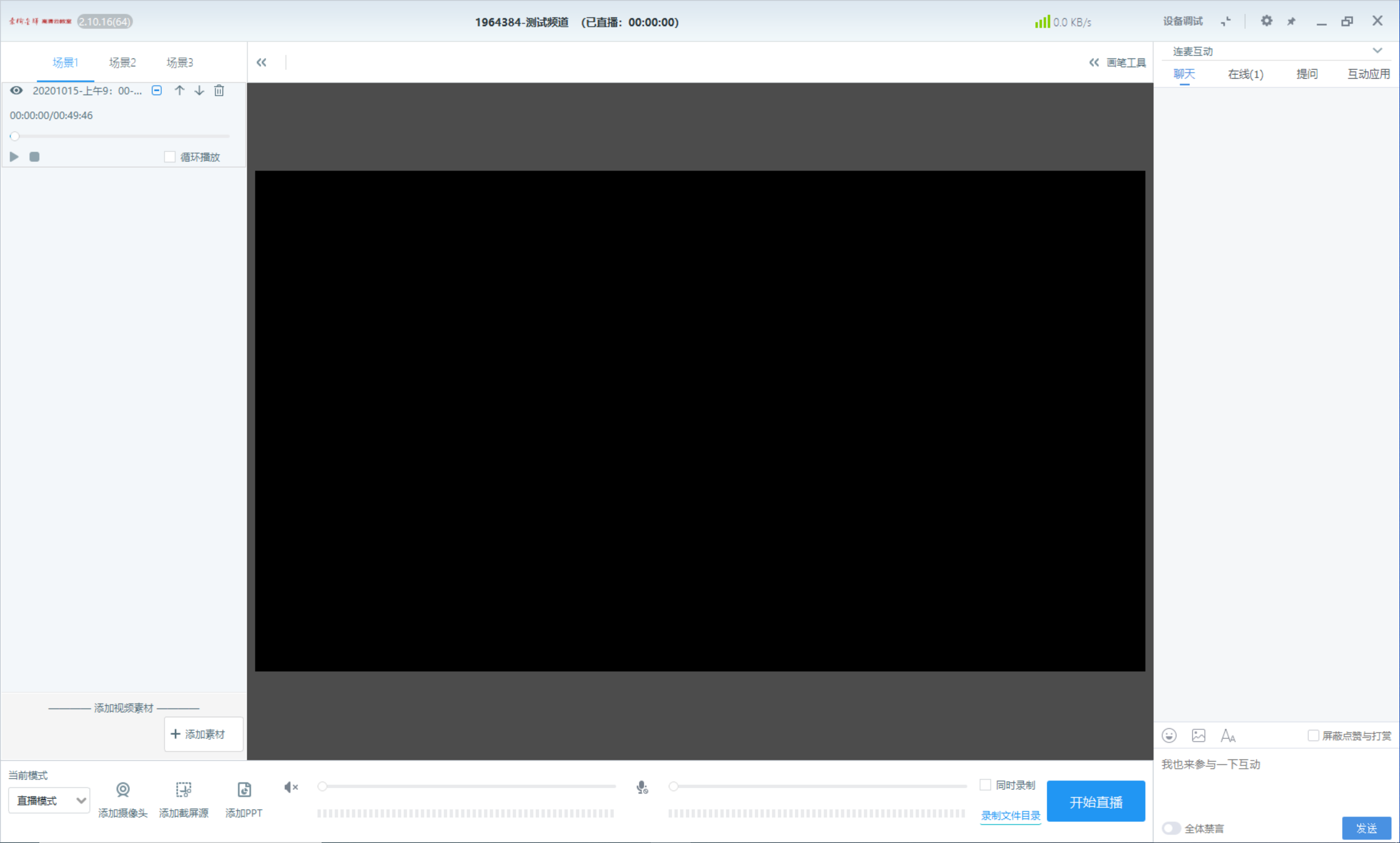Restore the window size
The image size is (1400, 843).
pyautogui.click(x=1347, y=21)
